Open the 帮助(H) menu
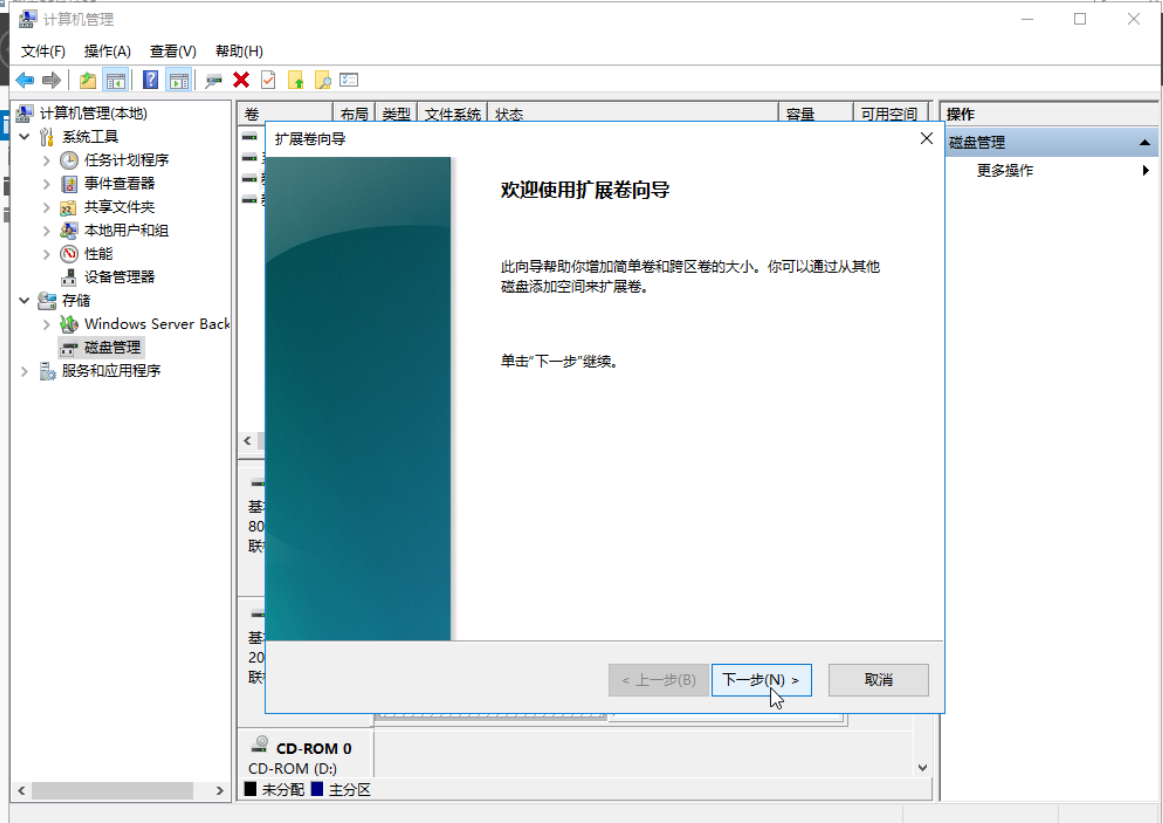Screen dimensions: 1163x823 (239, 51)
